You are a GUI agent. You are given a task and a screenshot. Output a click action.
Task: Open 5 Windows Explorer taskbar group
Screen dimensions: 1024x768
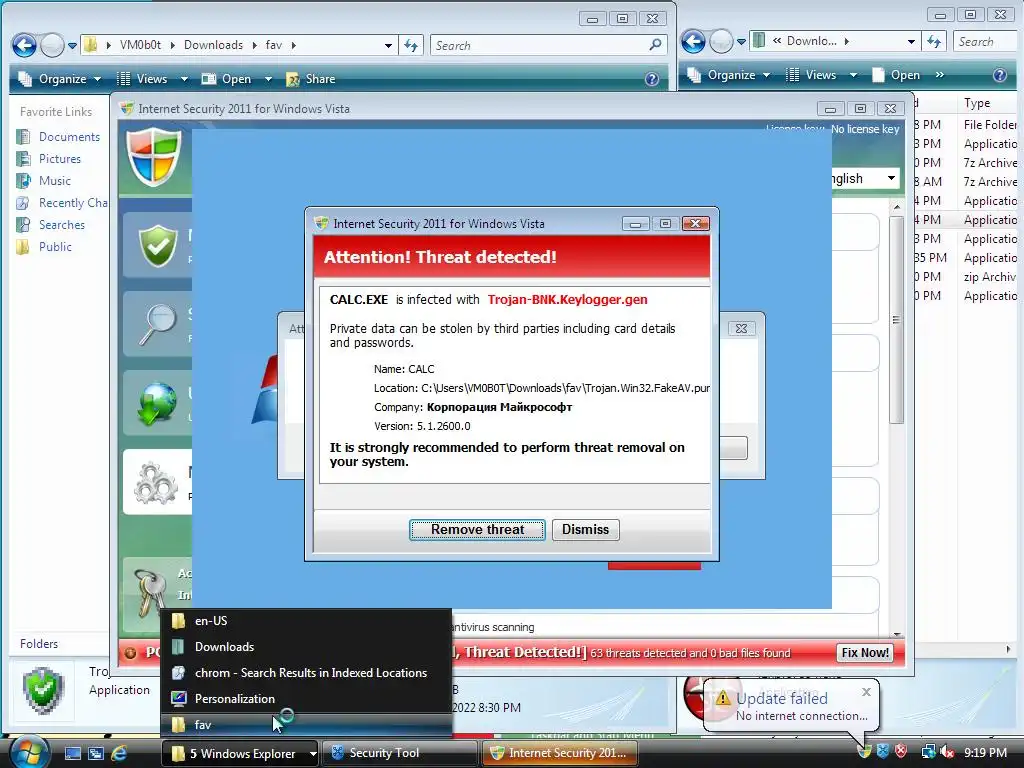239,753
